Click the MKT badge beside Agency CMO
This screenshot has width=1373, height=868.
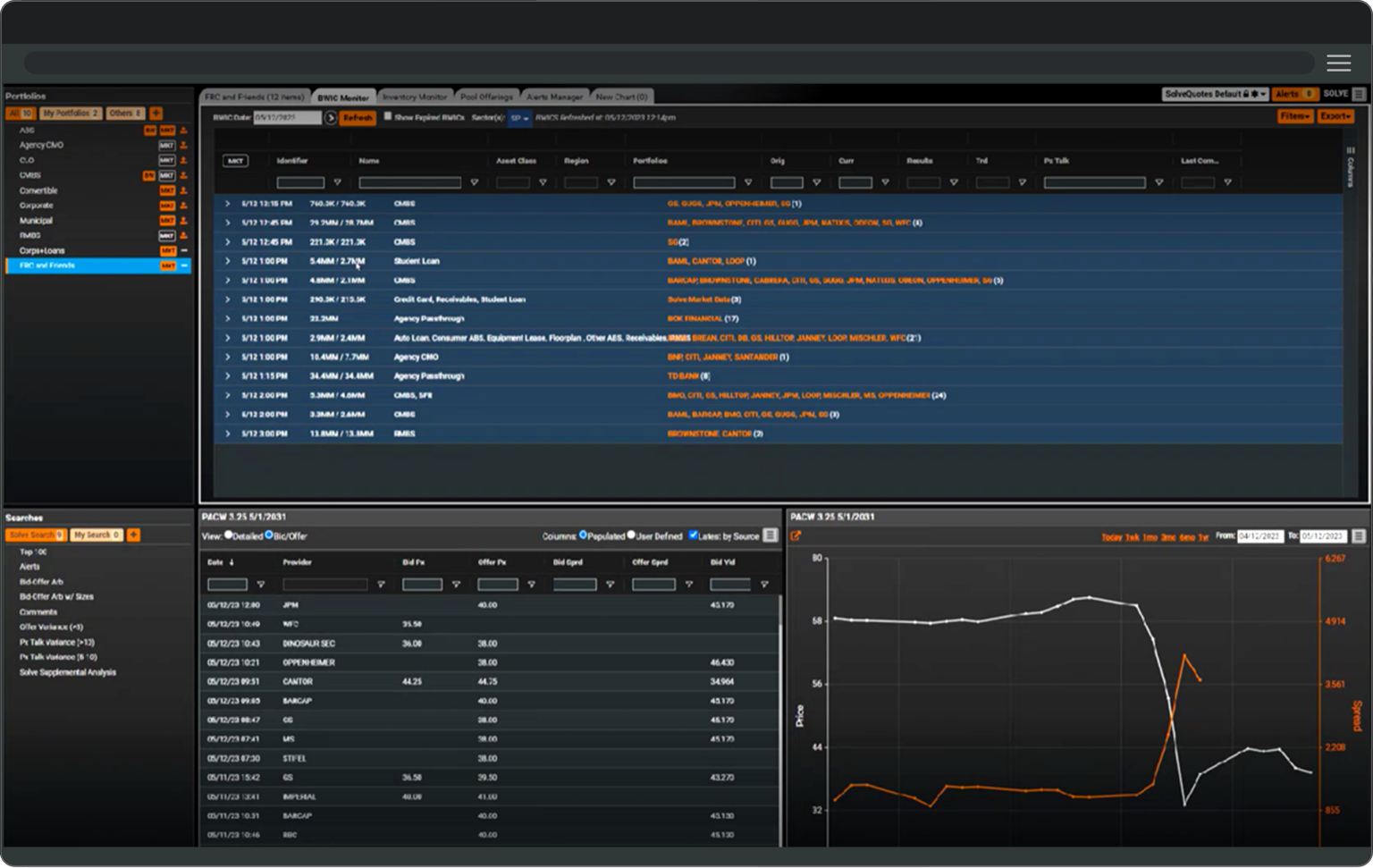pos(167,145)
